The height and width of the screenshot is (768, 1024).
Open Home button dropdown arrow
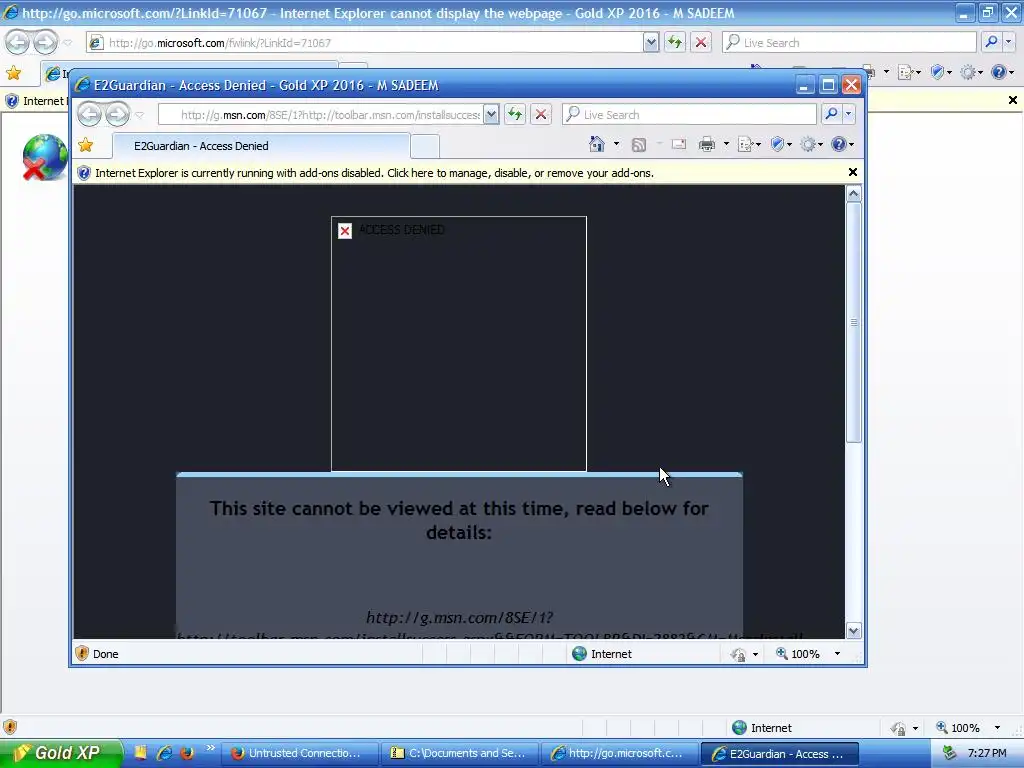pos(616,144)
